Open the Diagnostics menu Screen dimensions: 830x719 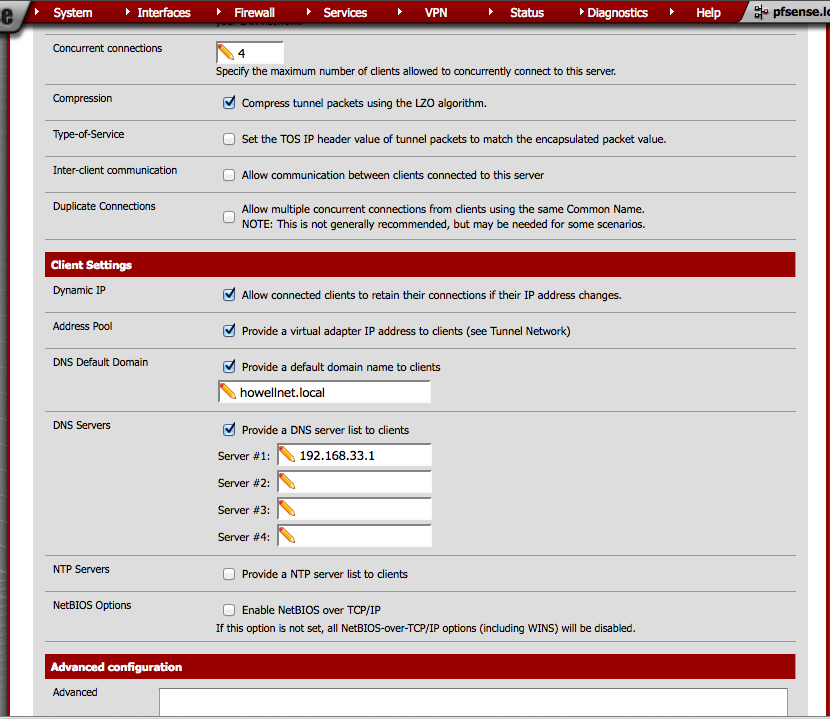[617, 13]
